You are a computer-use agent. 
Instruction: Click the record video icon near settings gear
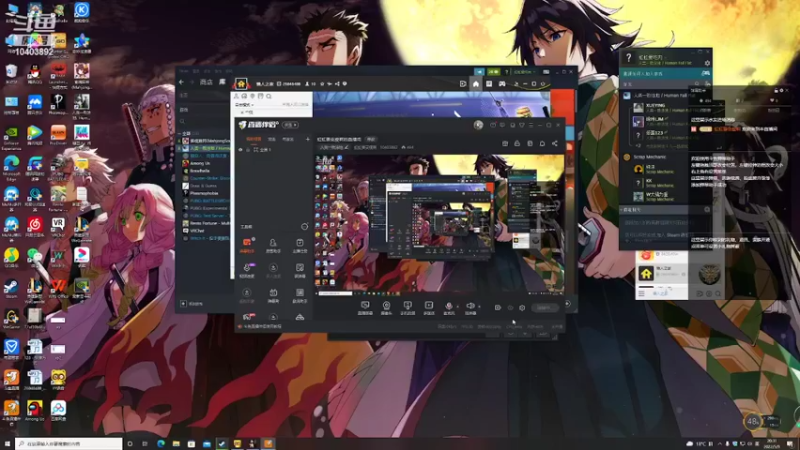497,308
